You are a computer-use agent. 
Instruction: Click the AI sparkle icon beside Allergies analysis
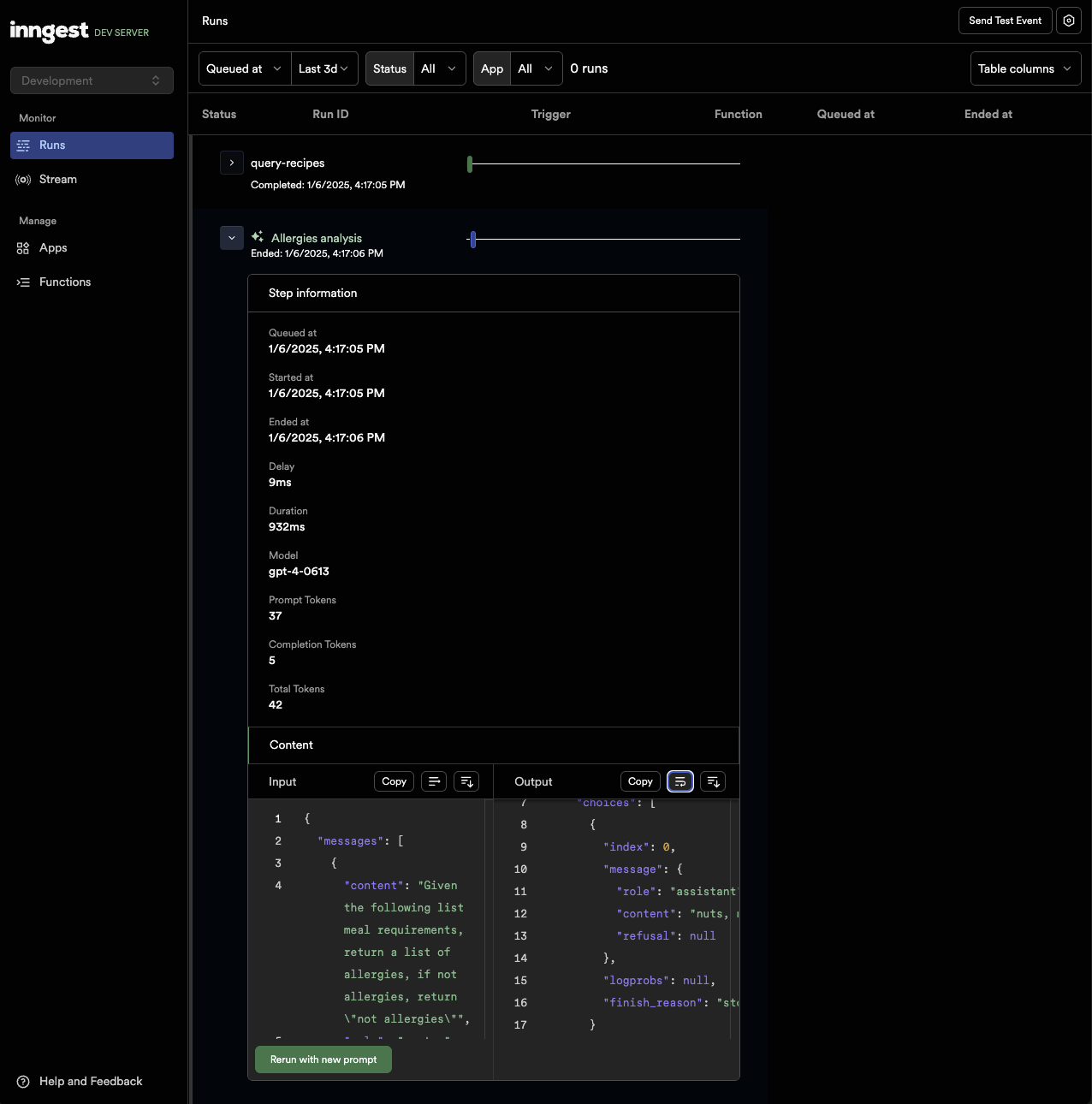click(258, 237)
